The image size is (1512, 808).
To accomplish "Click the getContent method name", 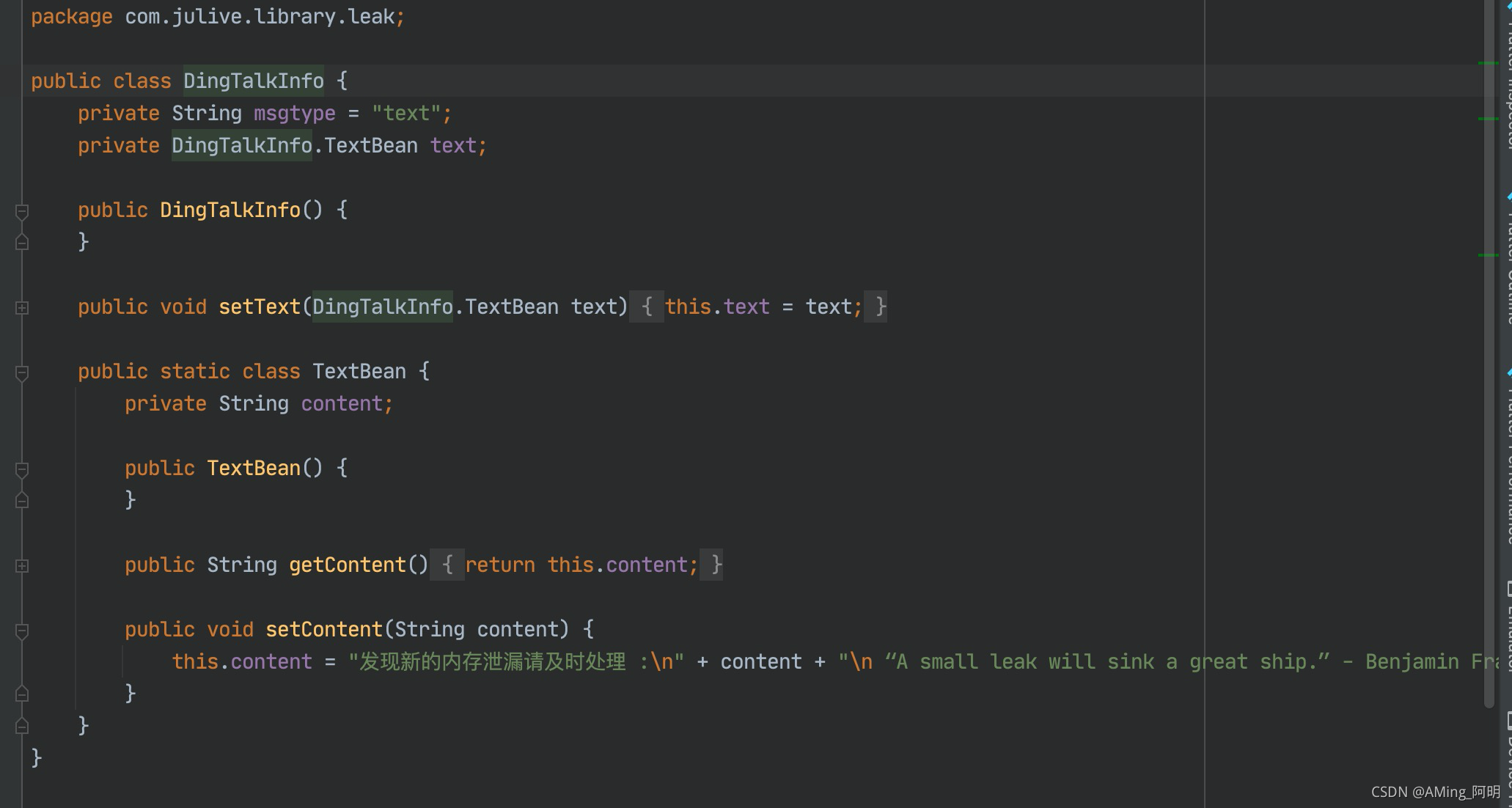I will click(348, 565).
